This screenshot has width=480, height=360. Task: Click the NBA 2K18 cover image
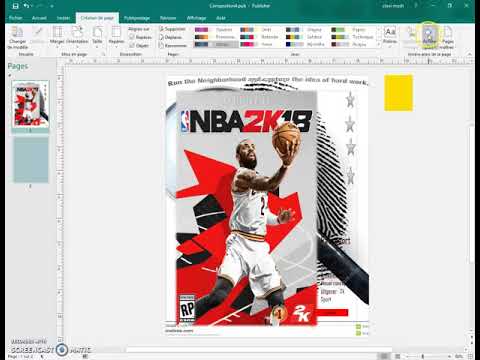pos(246,208)
